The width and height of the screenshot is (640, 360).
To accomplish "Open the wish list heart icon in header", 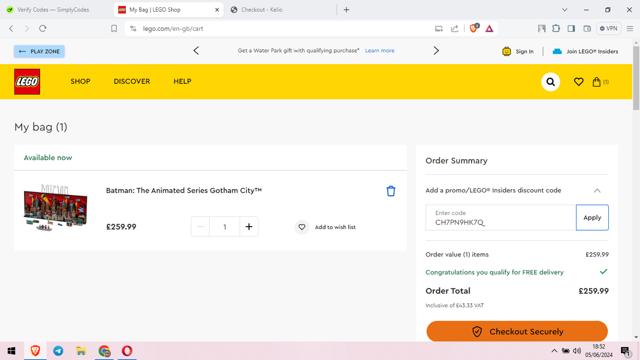I will pos(578,82).
